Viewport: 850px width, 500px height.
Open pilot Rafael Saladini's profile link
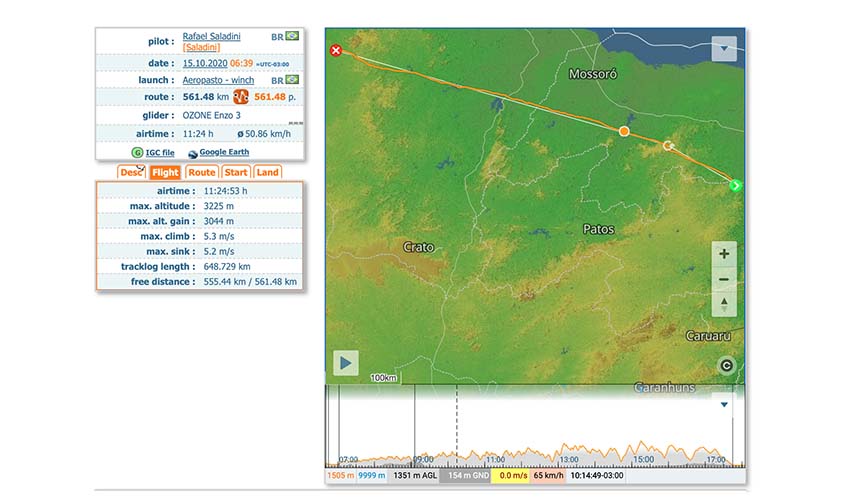211,36
